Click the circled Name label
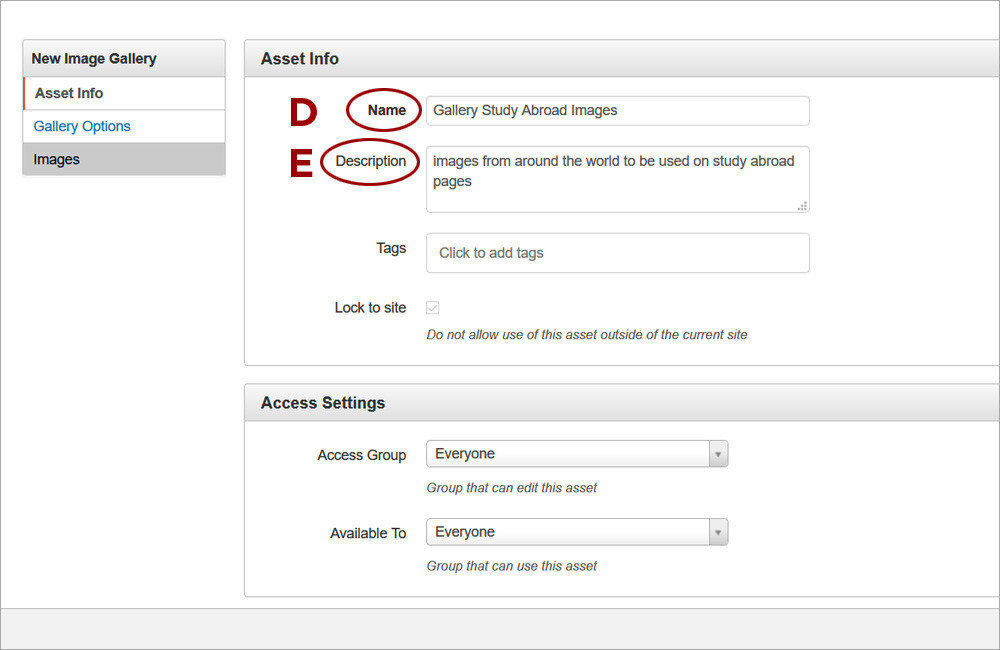This screenshot has height=650, width=1000. (385, 110)
